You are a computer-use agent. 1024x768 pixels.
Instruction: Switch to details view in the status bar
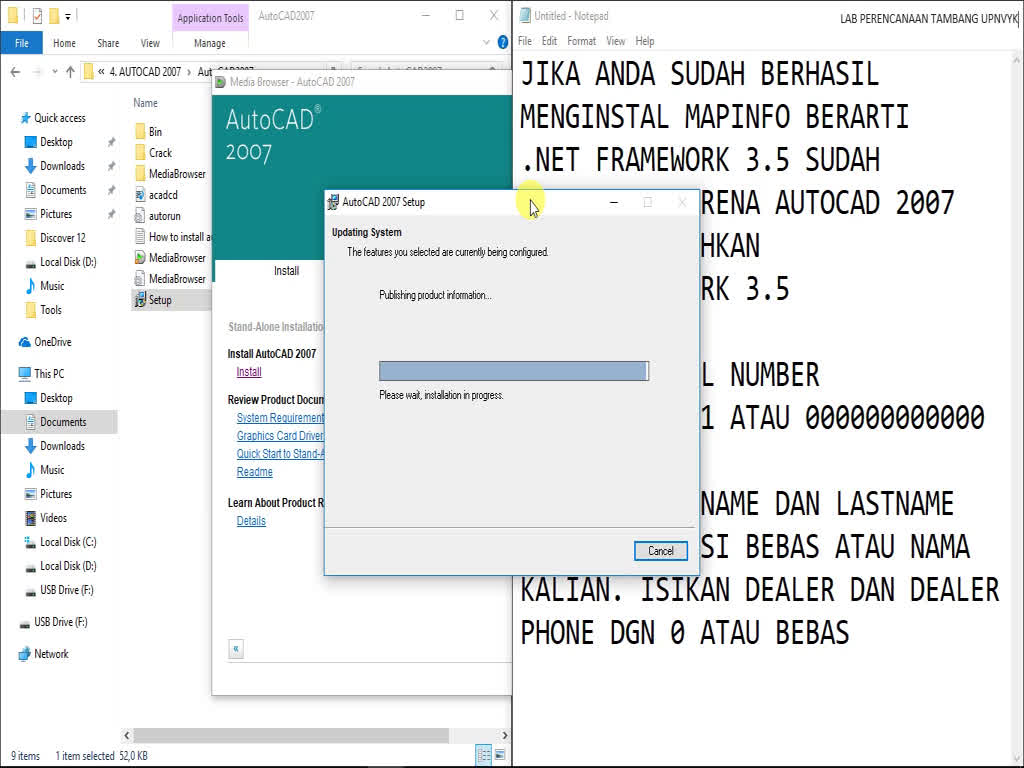pyautogui.click(x=484, y=755)
